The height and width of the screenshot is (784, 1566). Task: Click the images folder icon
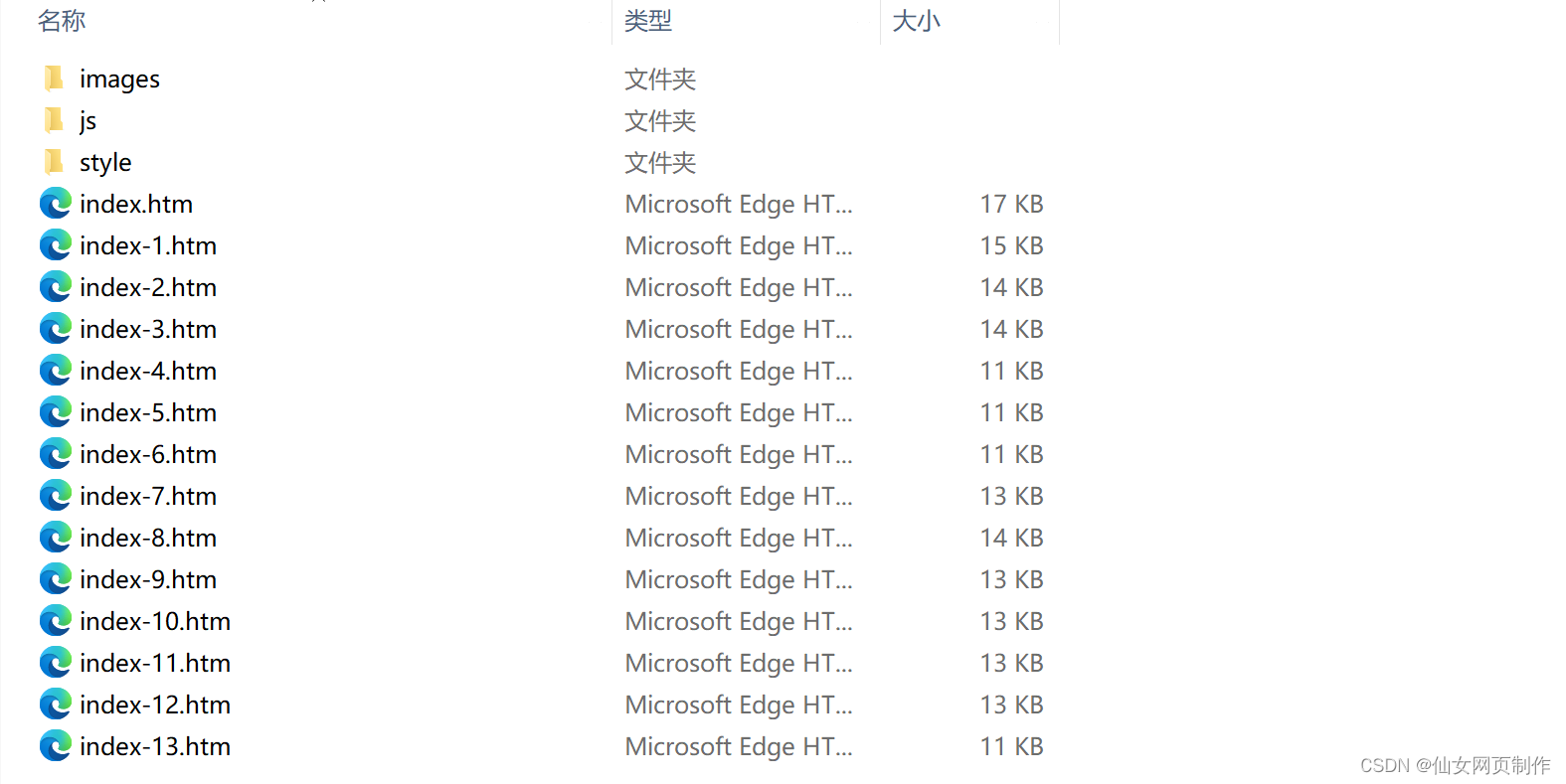point(55,78)
